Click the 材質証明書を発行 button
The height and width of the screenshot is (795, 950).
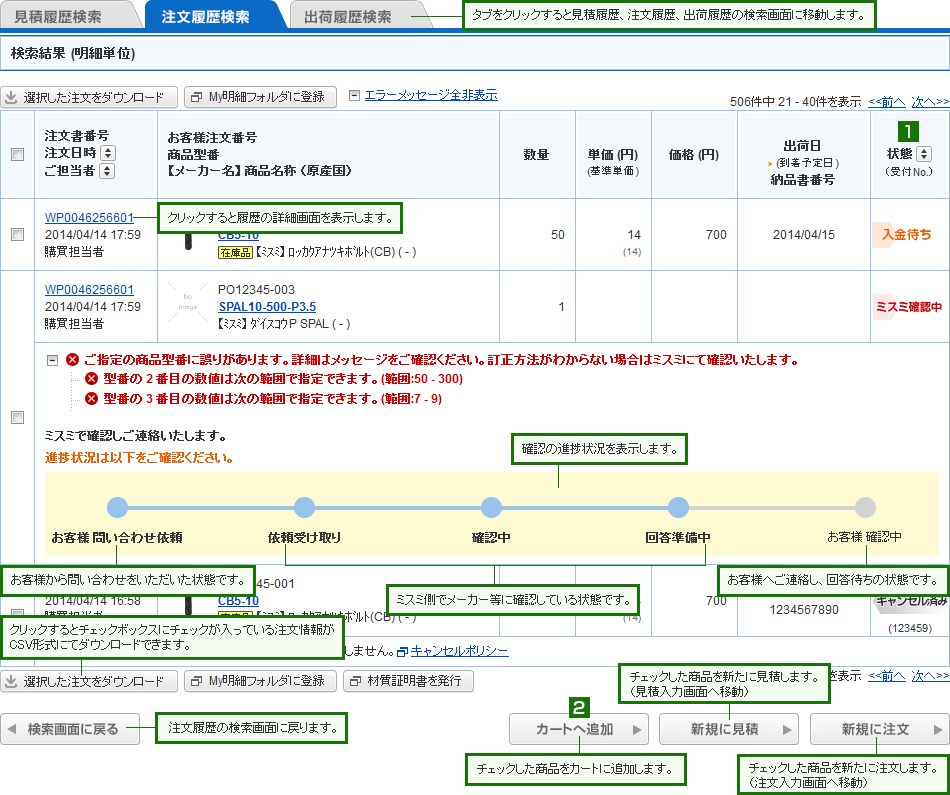[408, 681]
